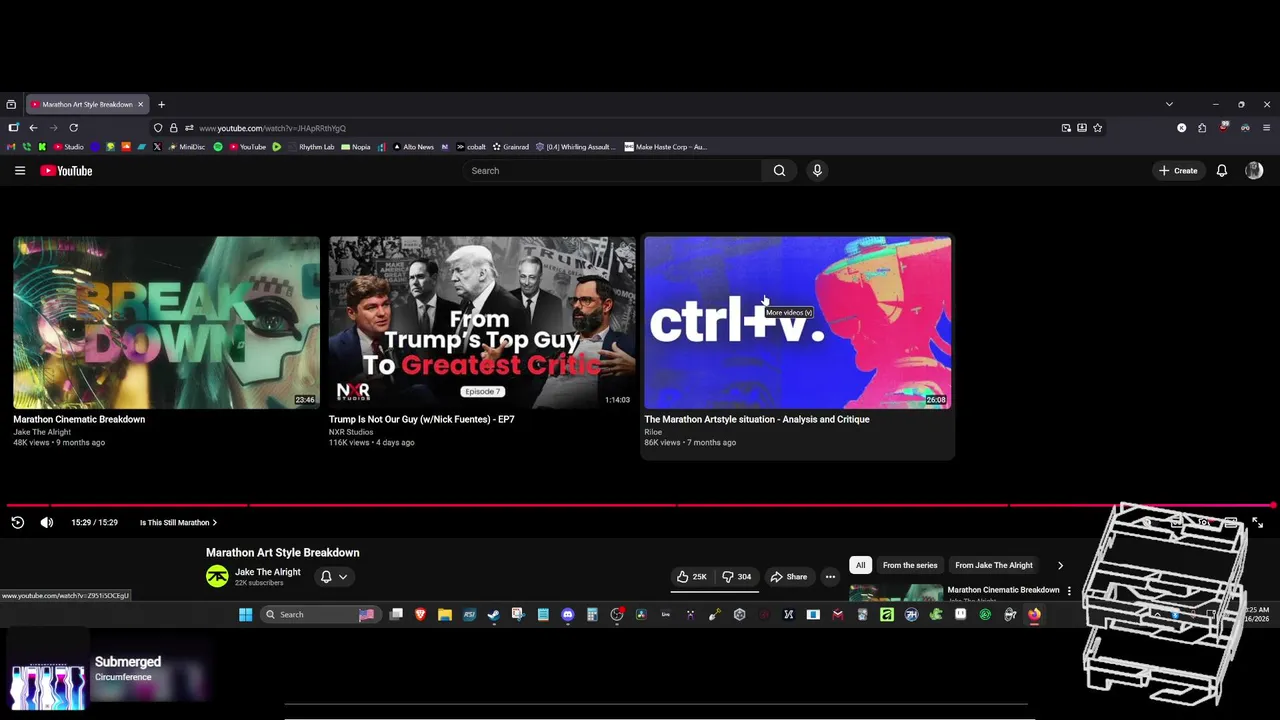Open a new browser tab

pos(161,104)
